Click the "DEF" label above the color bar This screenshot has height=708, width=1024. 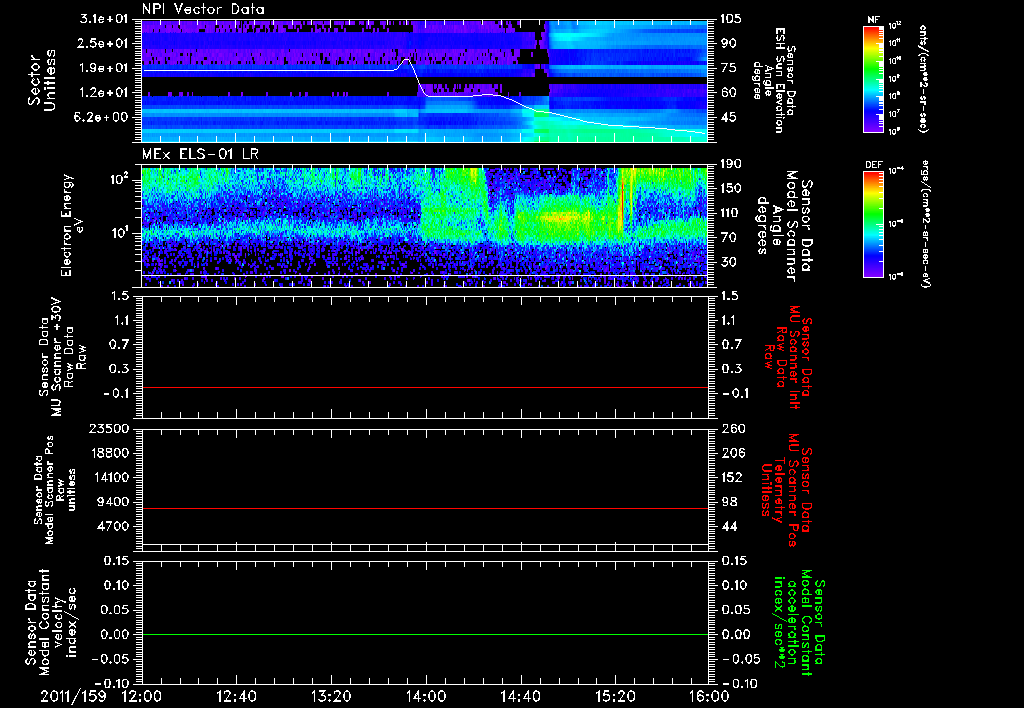pyautogui.click(x=874, y=165)
